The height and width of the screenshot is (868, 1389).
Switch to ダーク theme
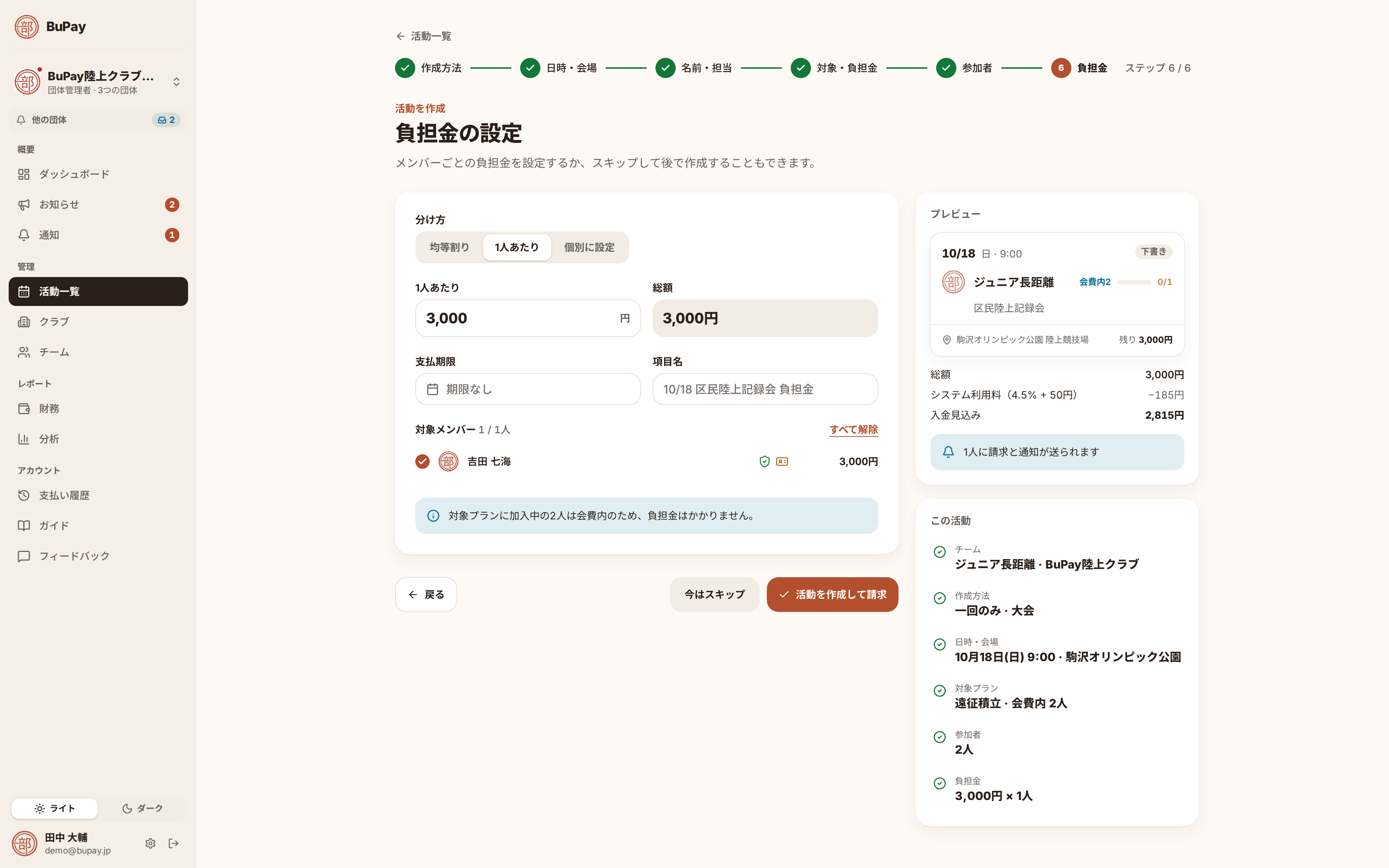(x=143, y=808)
